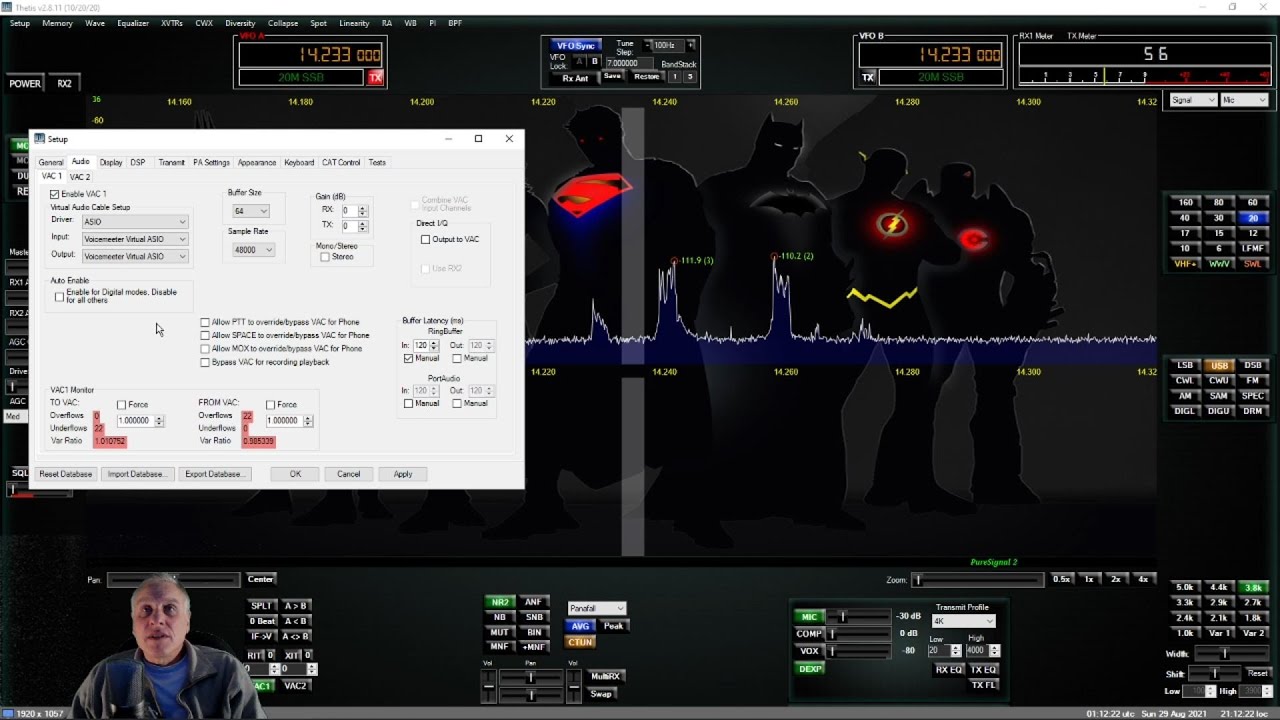
Task: Open the Output Voicemeeter Virtual ASIO dropdown
Action: pyautogui.click(x=135, y=256)
